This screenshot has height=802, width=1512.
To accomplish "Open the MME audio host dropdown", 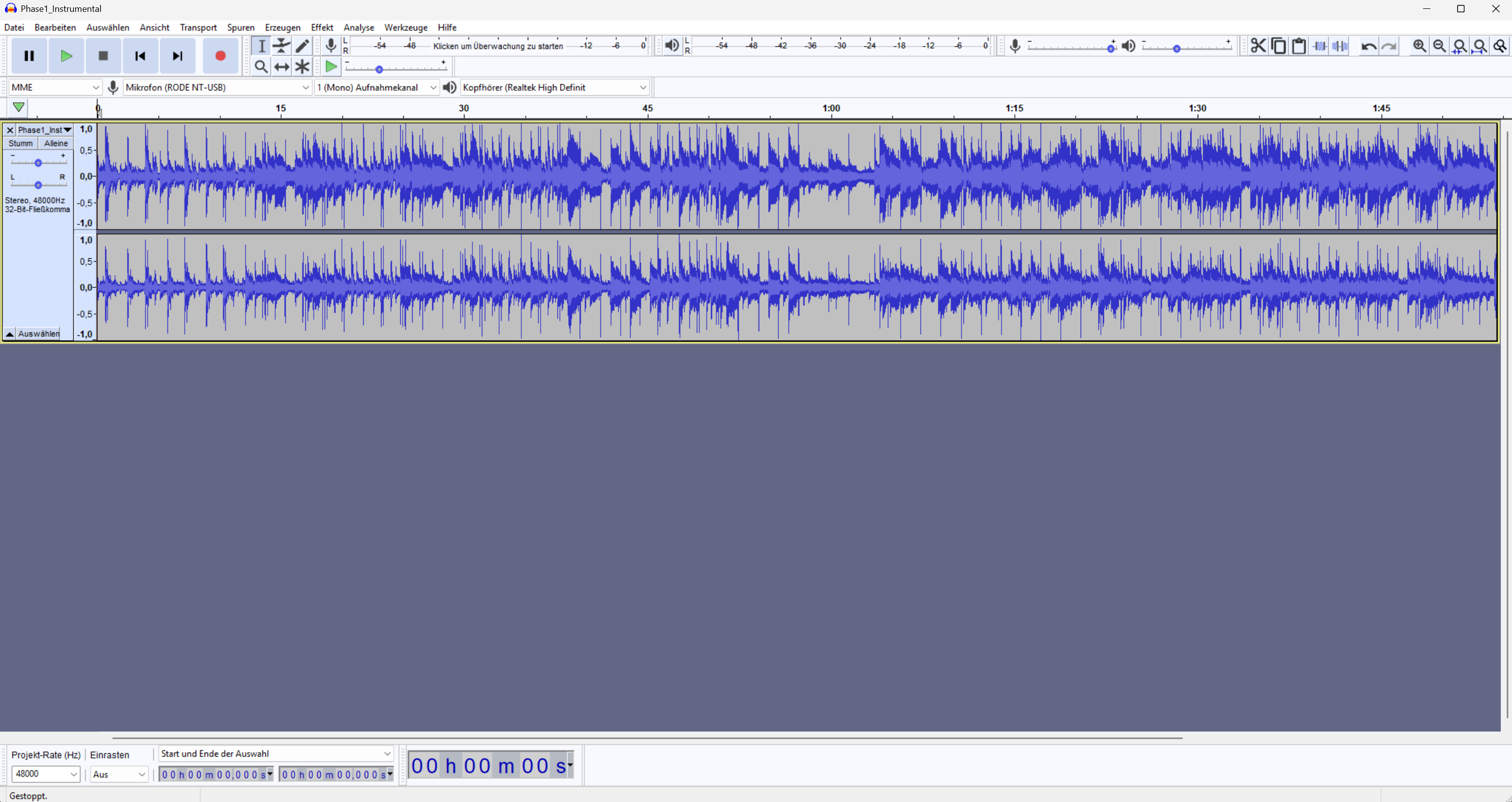I will pos(54,87).
